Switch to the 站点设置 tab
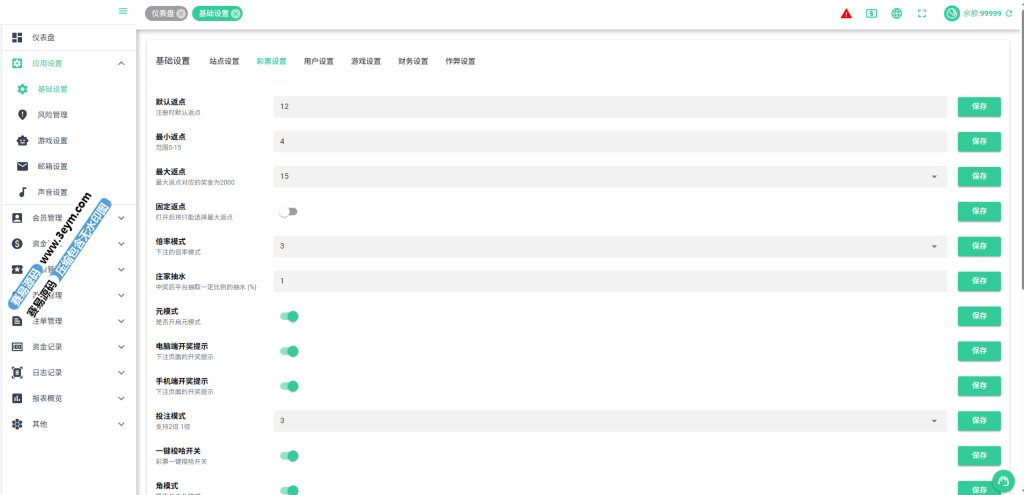Image resolution: width=1024 pixels, height=495 pixels. (x=224, y=61)
